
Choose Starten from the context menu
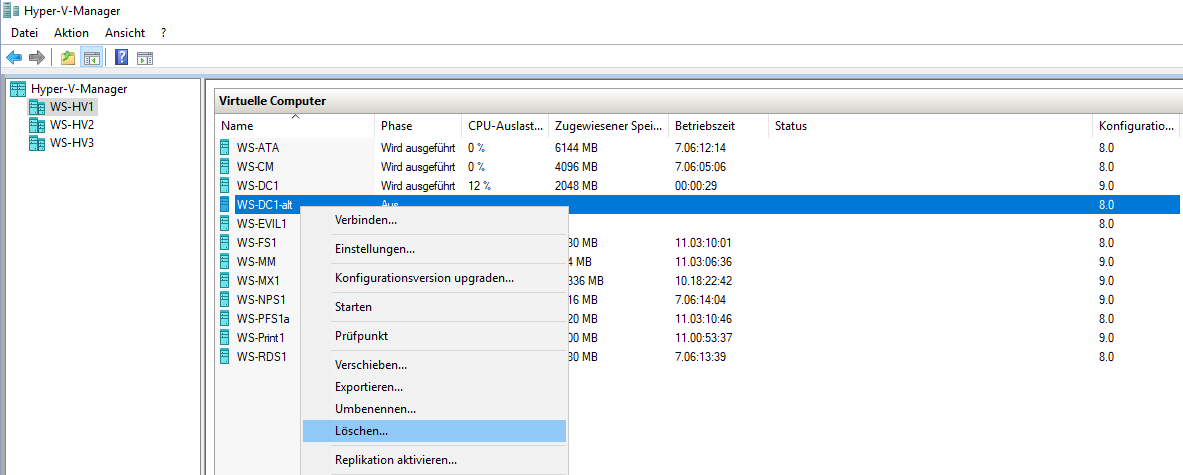(434, 307)
